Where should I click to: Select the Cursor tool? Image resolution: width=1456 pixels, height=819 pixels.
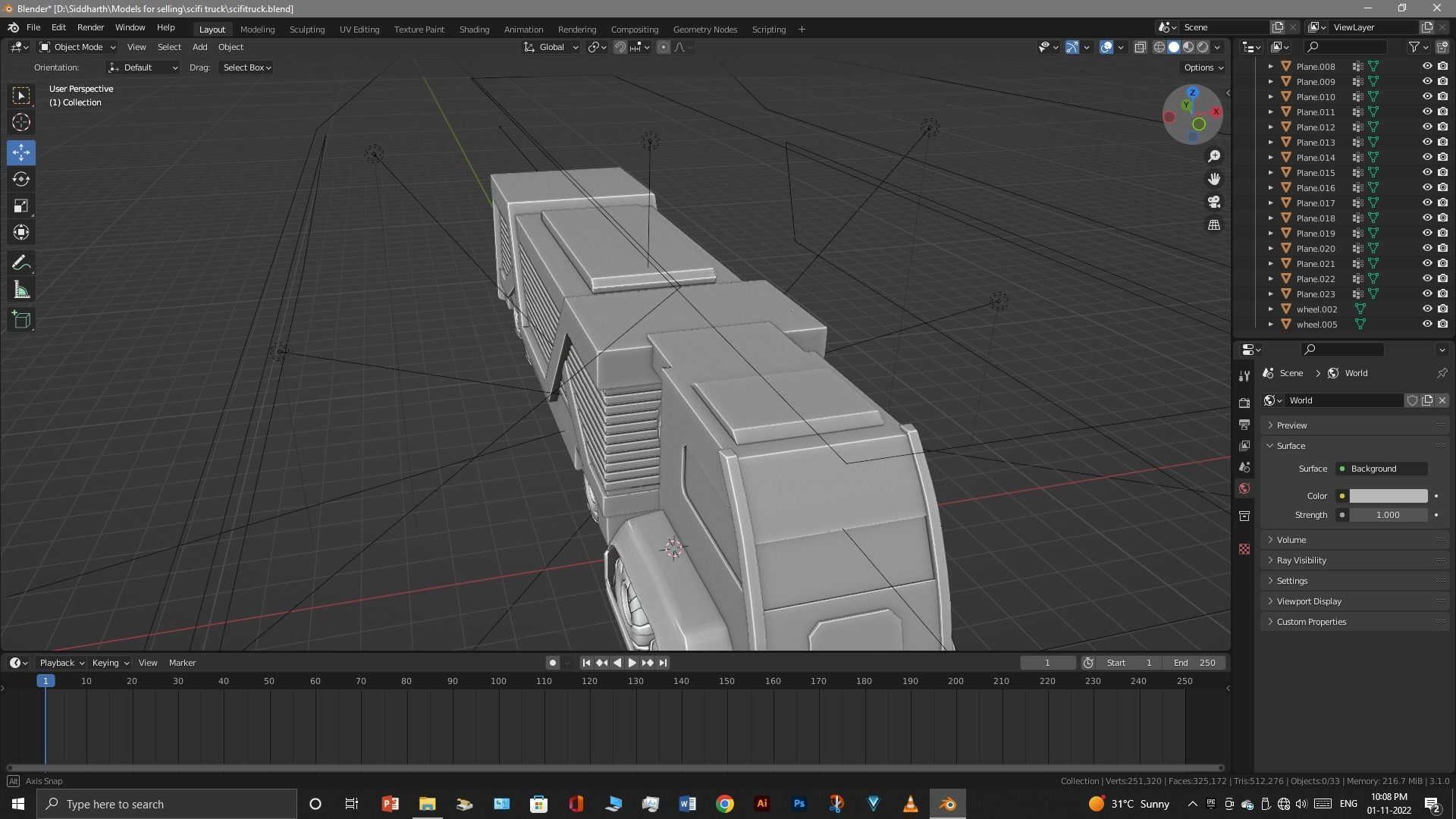point(21,122)
